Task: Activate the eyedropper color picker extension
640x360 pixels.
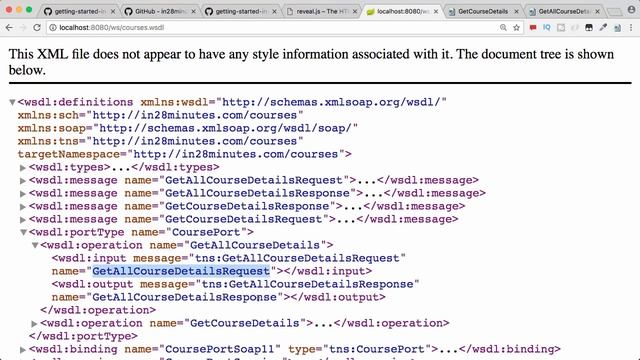Action: (x=603, y=27)
